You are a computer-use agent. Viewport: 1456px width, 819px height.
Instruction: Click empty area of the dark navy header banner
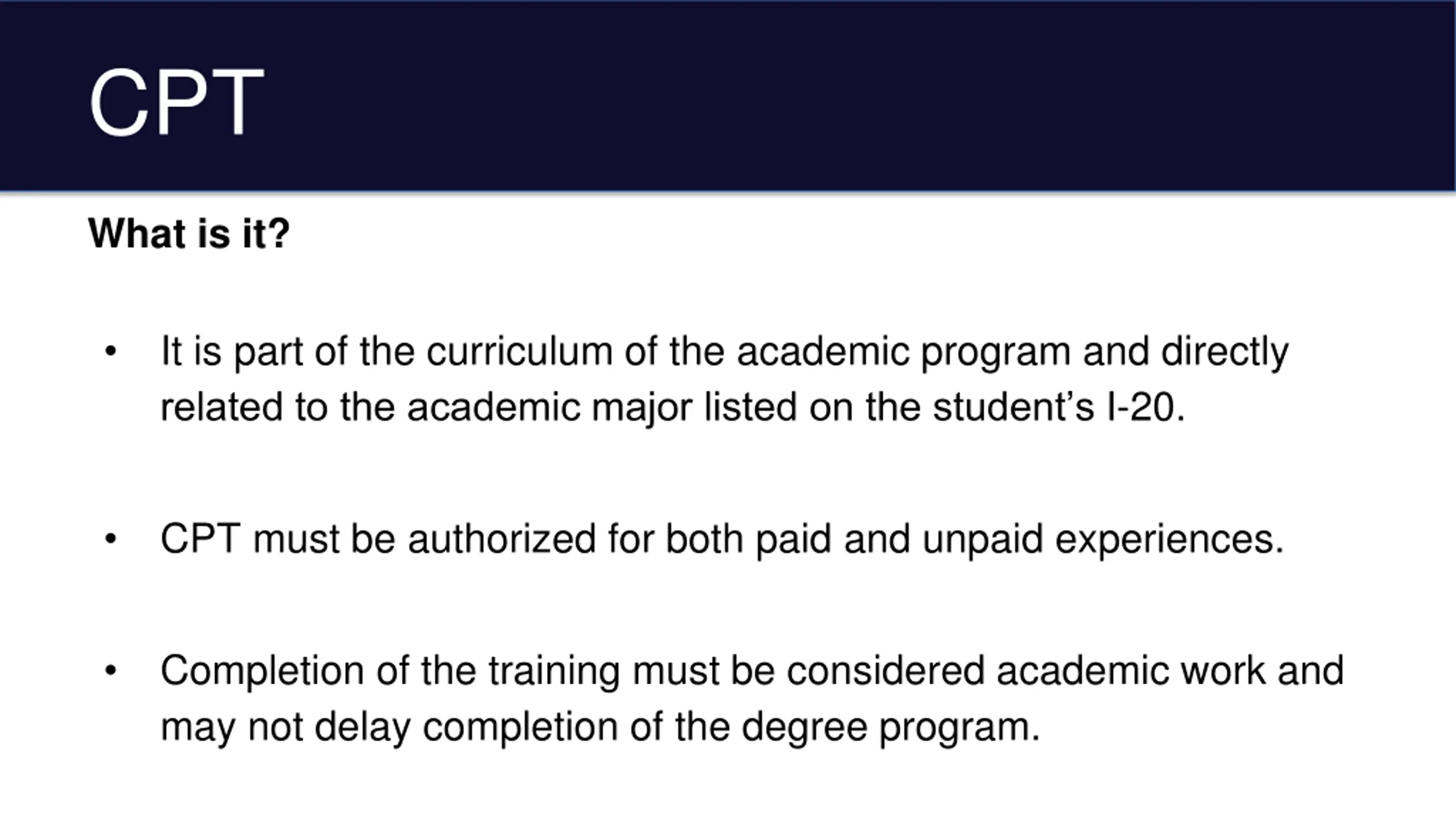point(853,97)
